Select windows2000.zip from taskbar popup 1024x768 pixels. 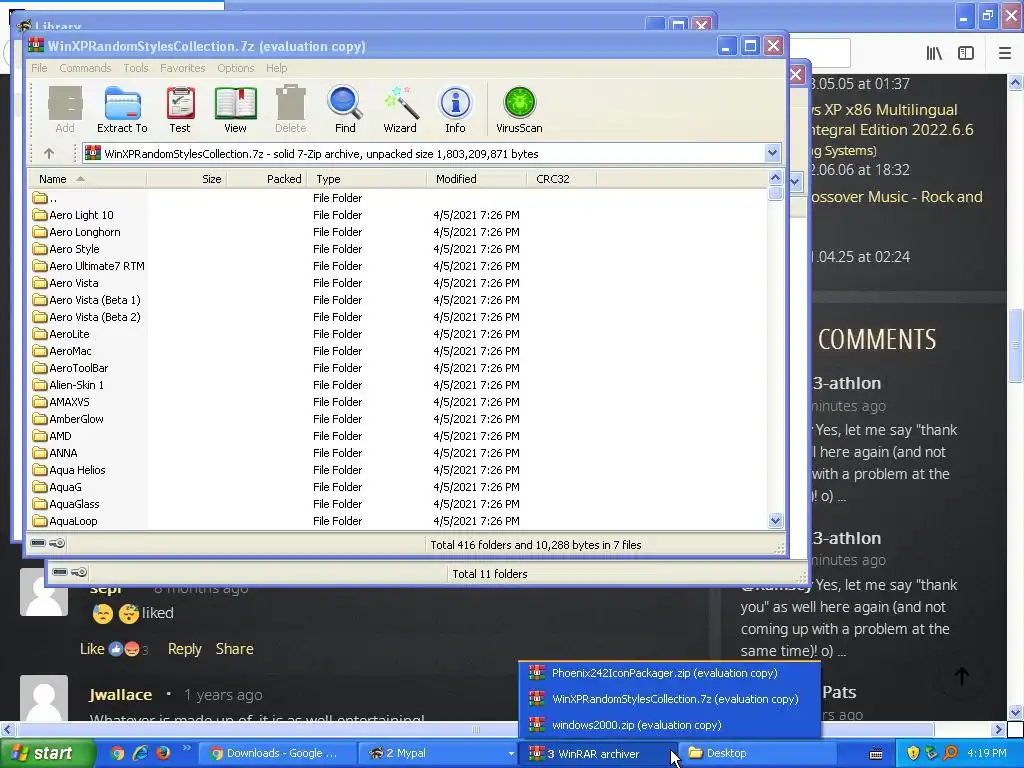coord(669,725)
